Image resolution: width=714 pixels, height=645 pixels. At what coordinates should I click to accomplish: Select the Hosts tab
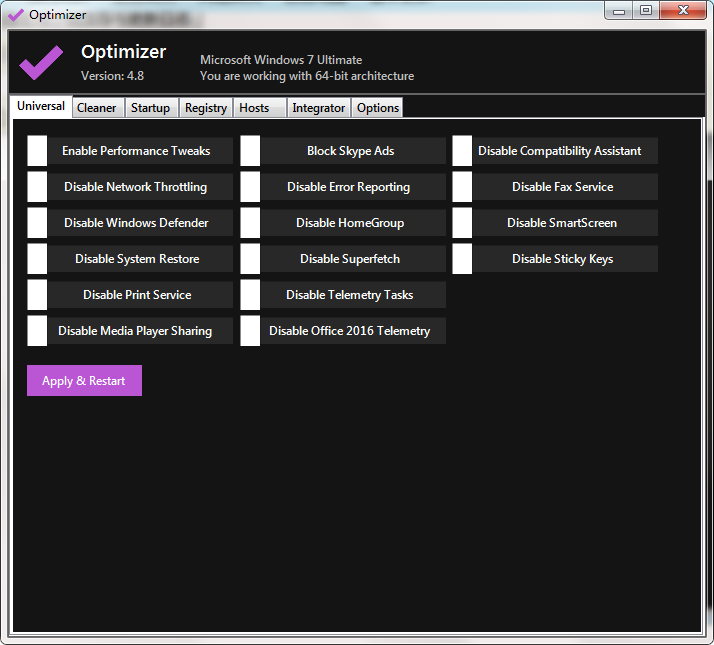pos(255,108)
